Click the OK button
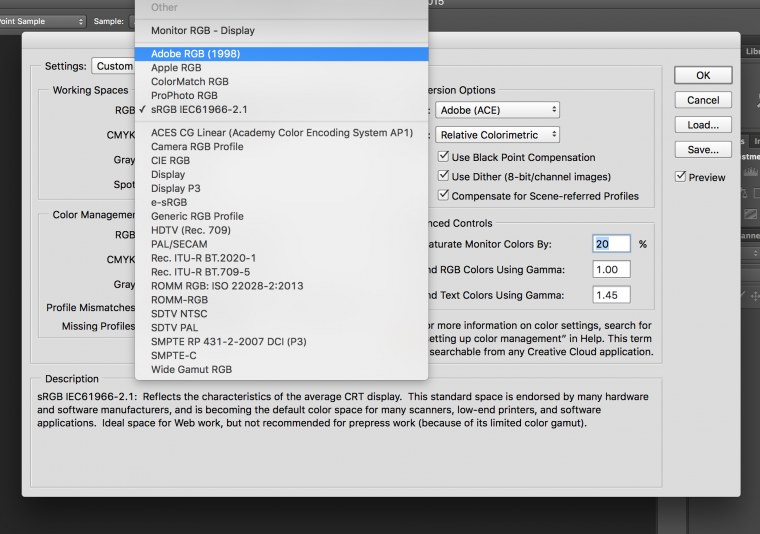 (703, 75)
